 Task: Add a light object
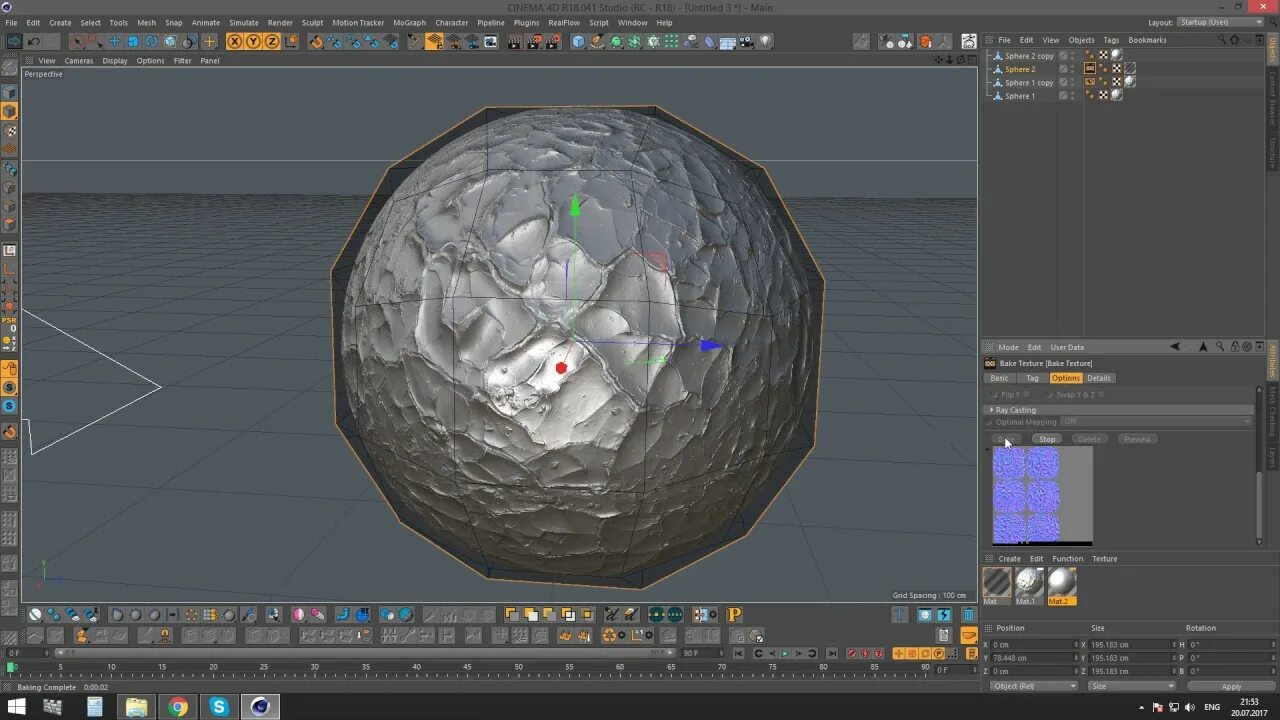tap(766, 41)
